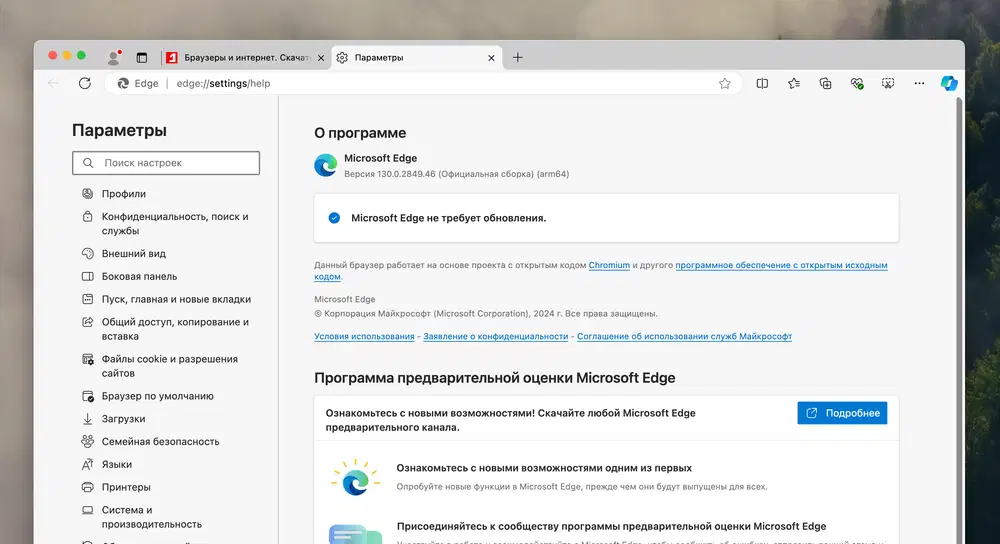Open Collections toolbar icon
The height and width of the screenshot is (544, 1000).
pos(825,84)
